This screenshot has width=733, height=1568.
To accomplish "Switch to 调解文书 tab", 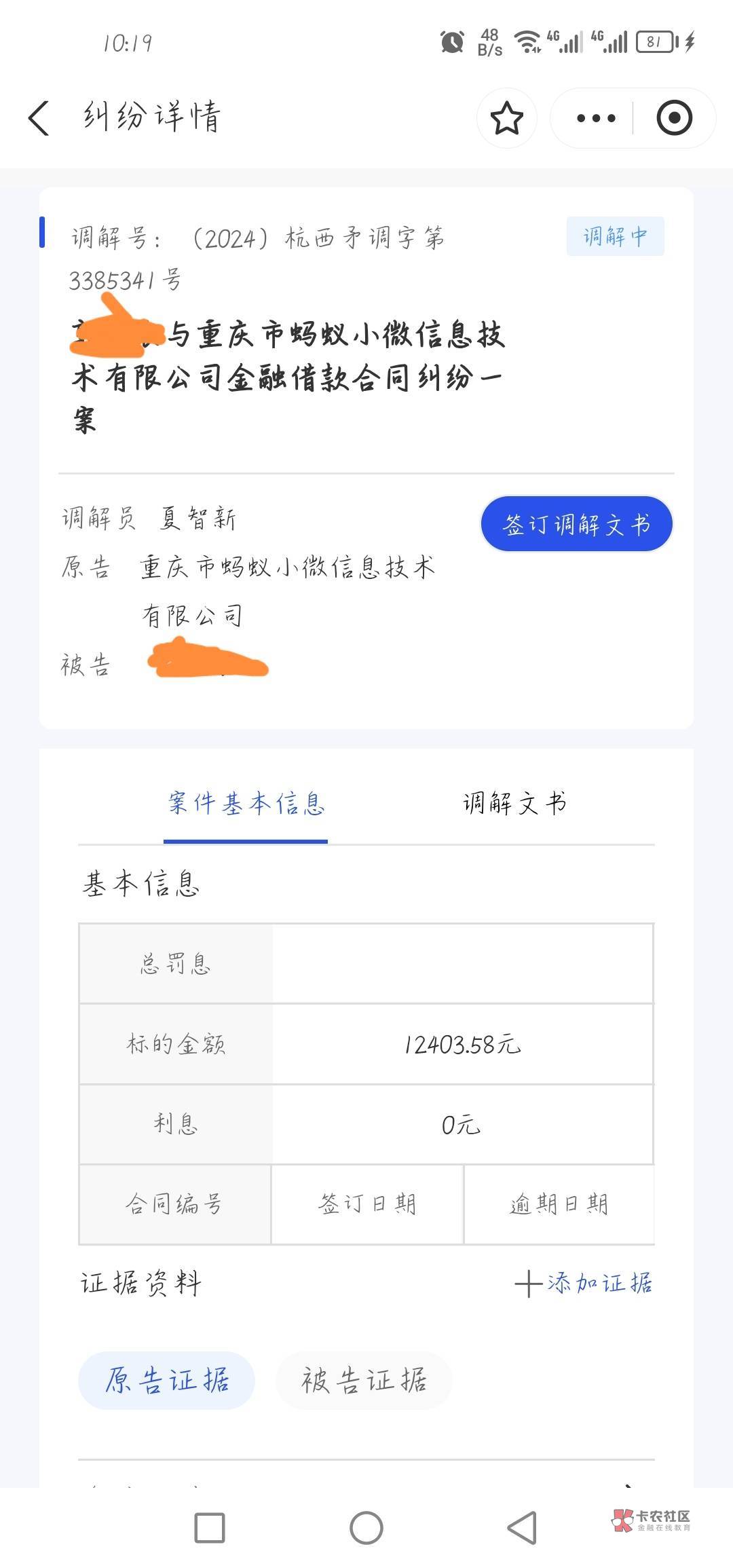I will click(514, 804).
